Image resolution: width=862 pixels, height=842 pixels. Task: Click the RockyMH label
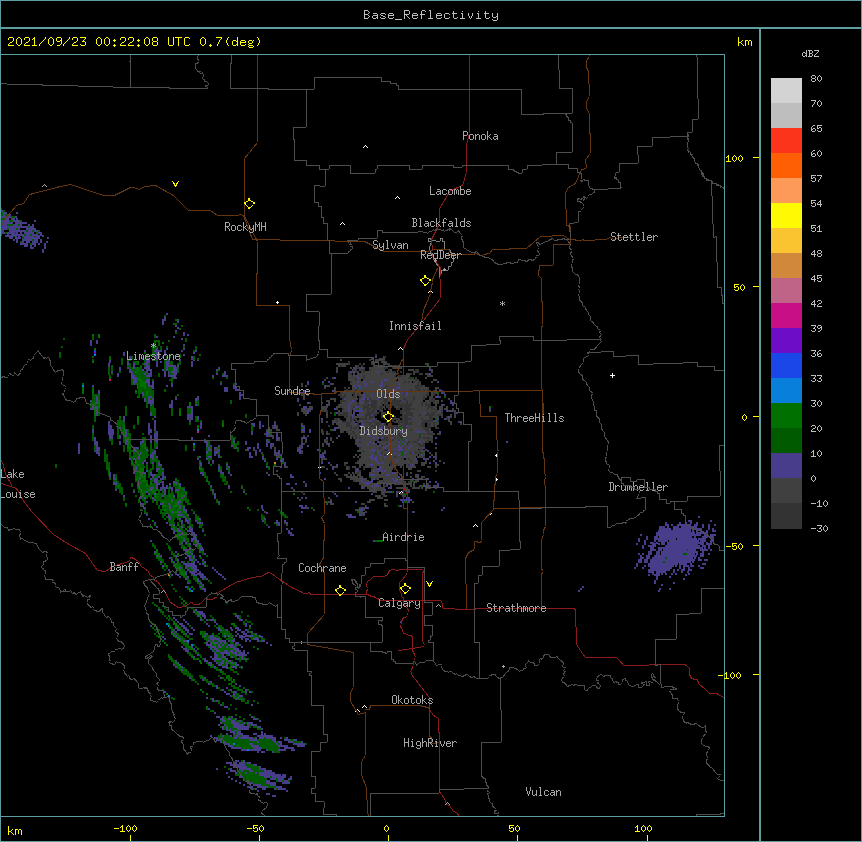[x=245, y=226]
